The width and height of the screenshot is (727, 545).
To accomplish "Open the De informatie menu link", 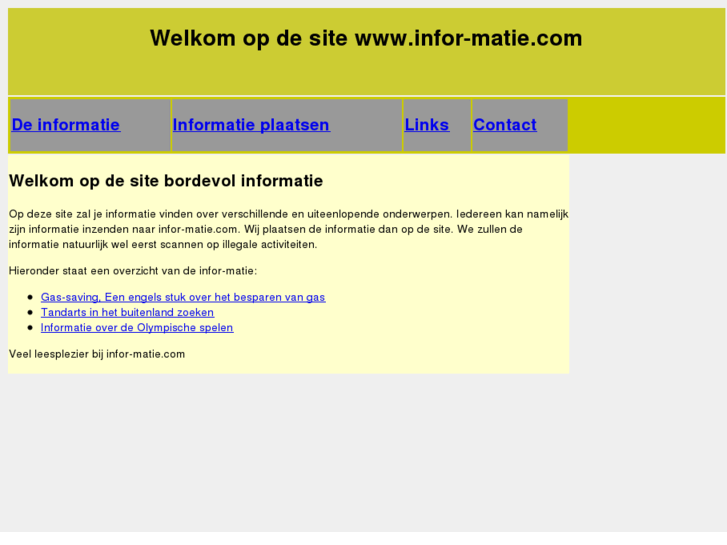I will pos(66,125).
